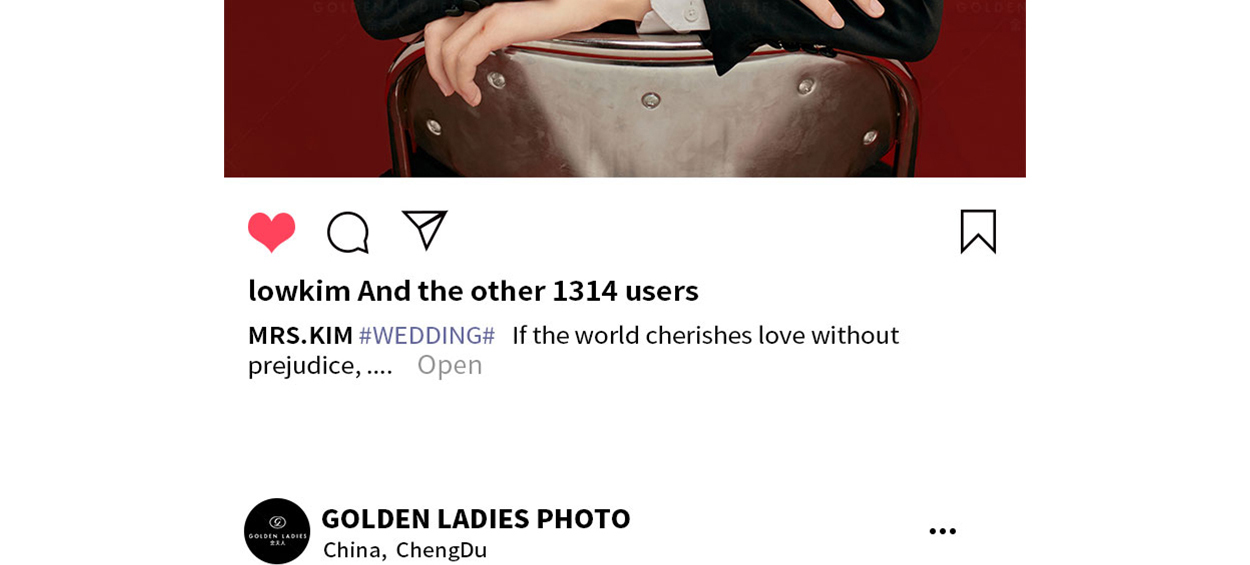Save the post with the bookmark icon
Screen dimensions: 1250x565
978,231
